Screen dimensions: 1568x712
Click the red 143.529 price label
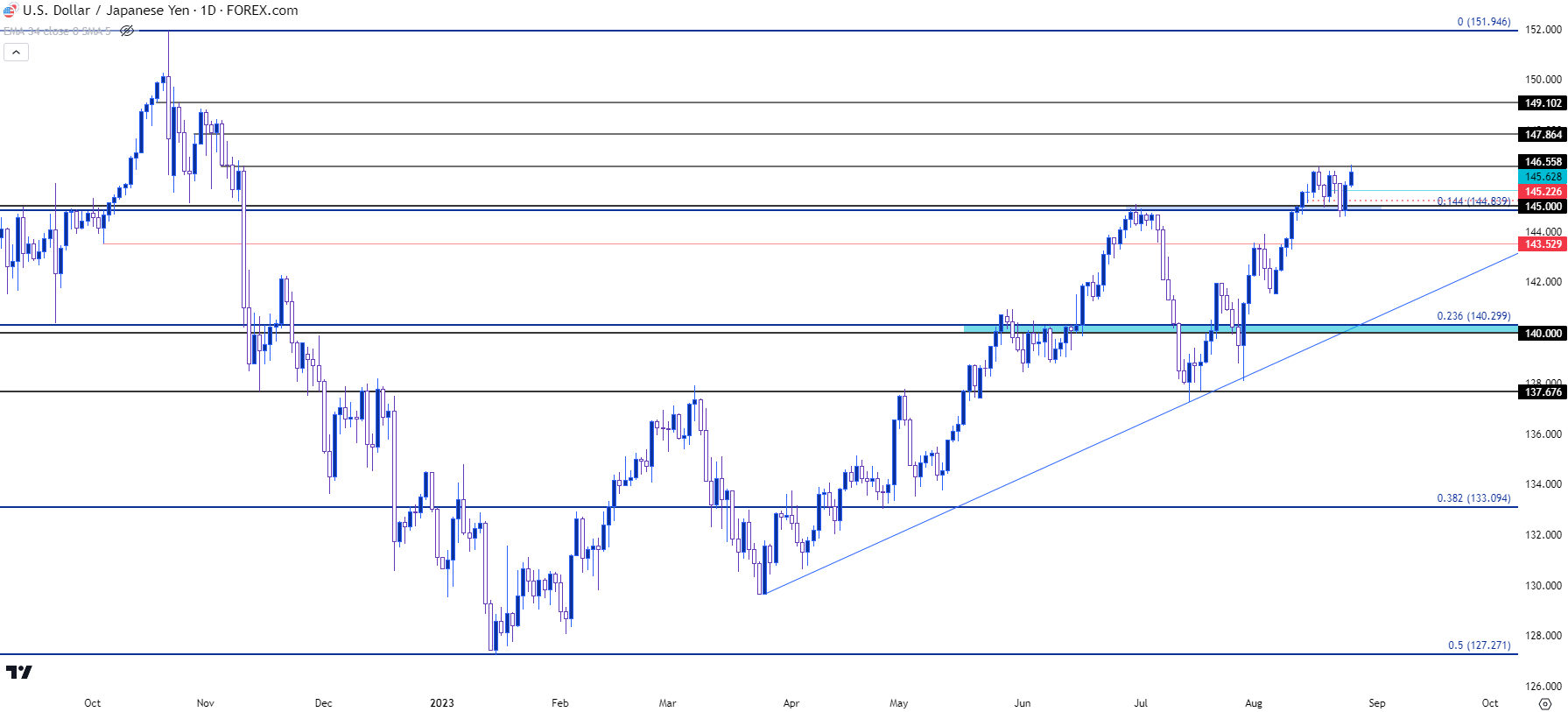pos(1543,244)
